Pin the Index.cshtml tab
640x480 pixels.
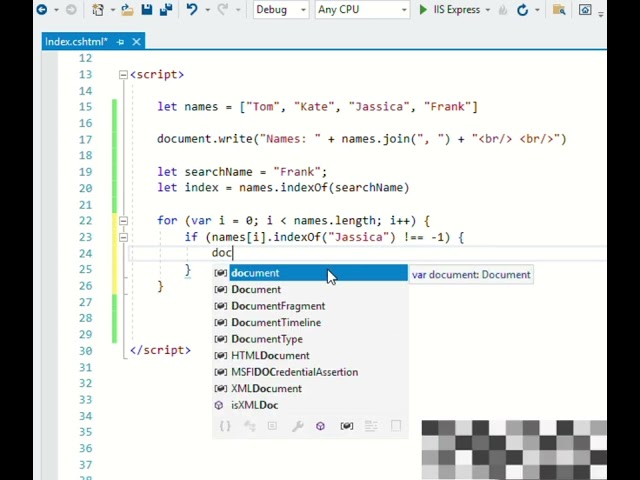coord(120,42)
